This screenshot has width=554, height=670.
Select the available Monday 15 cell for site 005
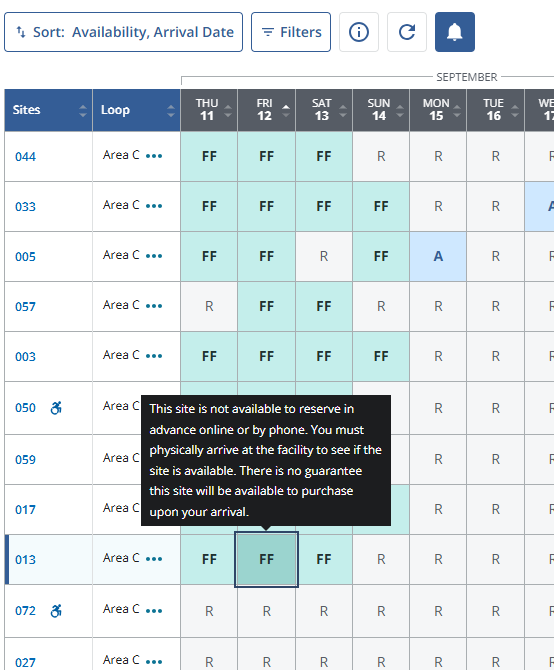coord(438,256)
